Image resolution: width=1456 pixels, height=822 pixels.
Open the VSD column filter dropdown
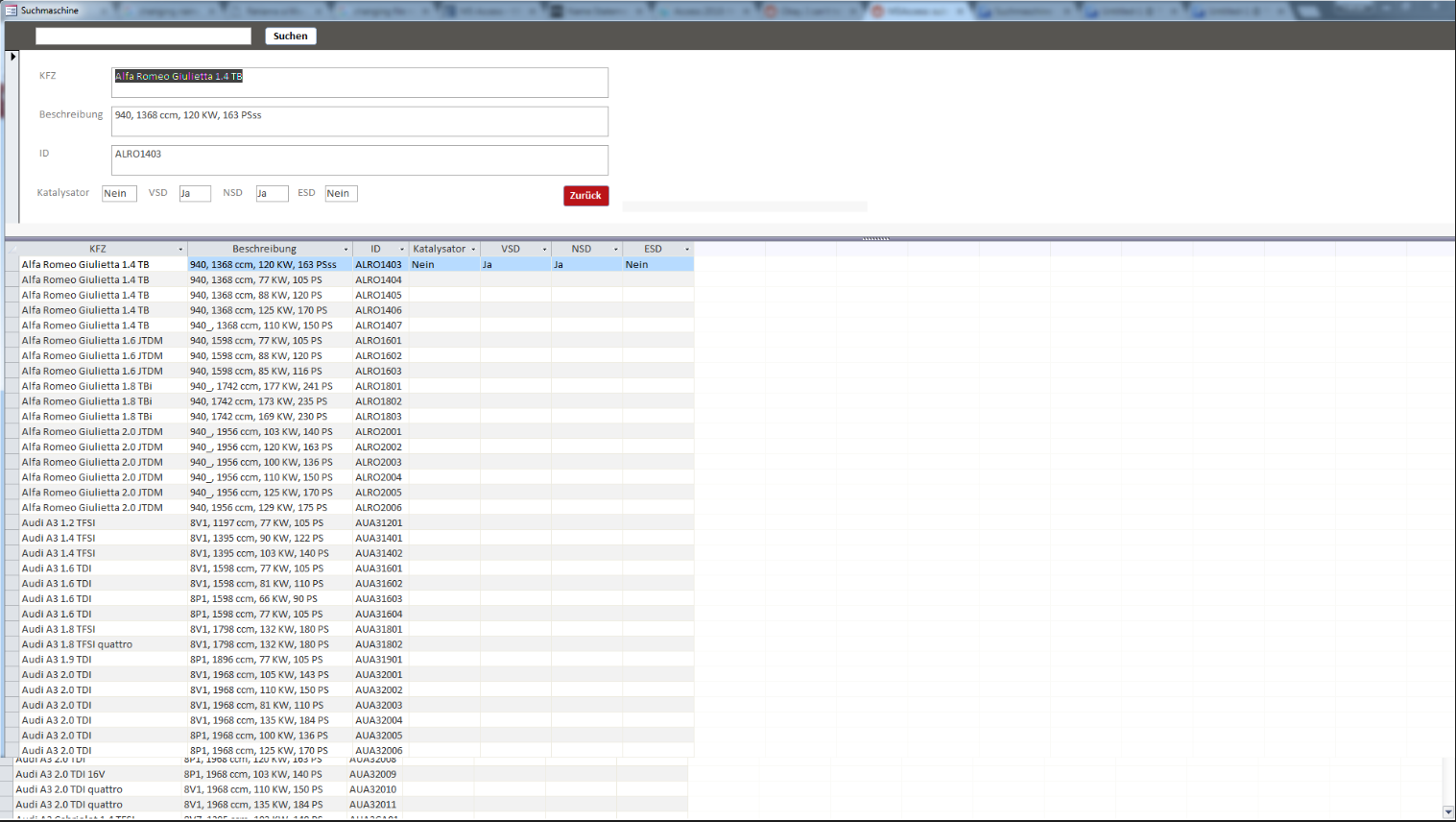[544, 250]
